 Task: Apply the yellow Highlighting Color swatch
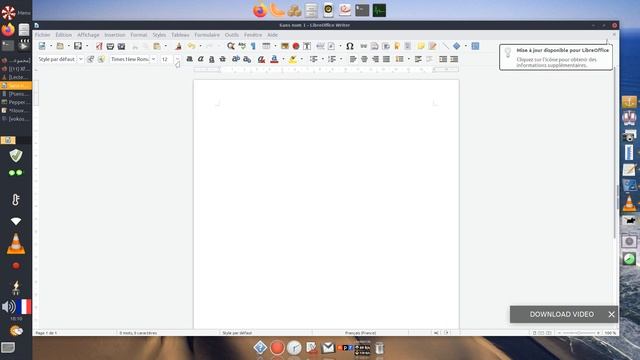pos(293,59)
